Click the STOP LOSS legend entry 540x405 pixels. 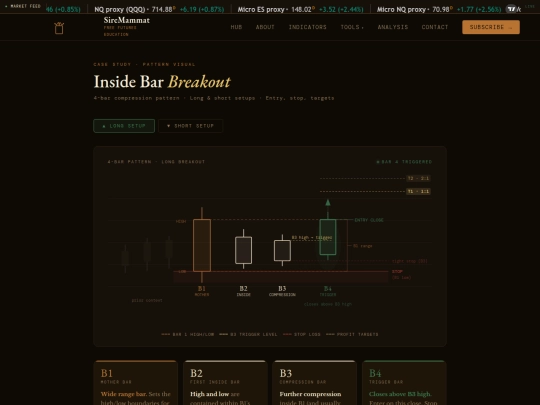click(302, 334)
